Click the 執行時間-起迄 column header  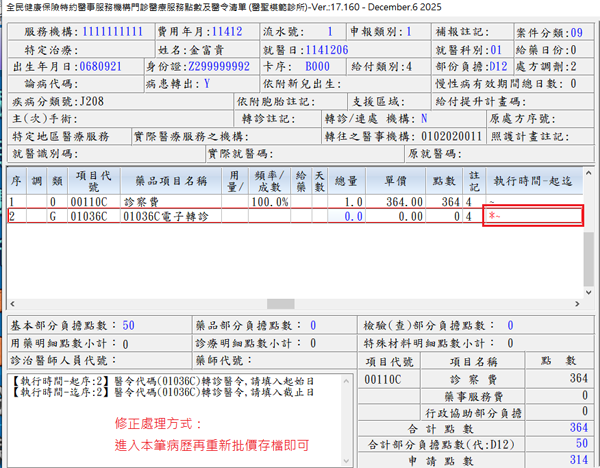531,181
